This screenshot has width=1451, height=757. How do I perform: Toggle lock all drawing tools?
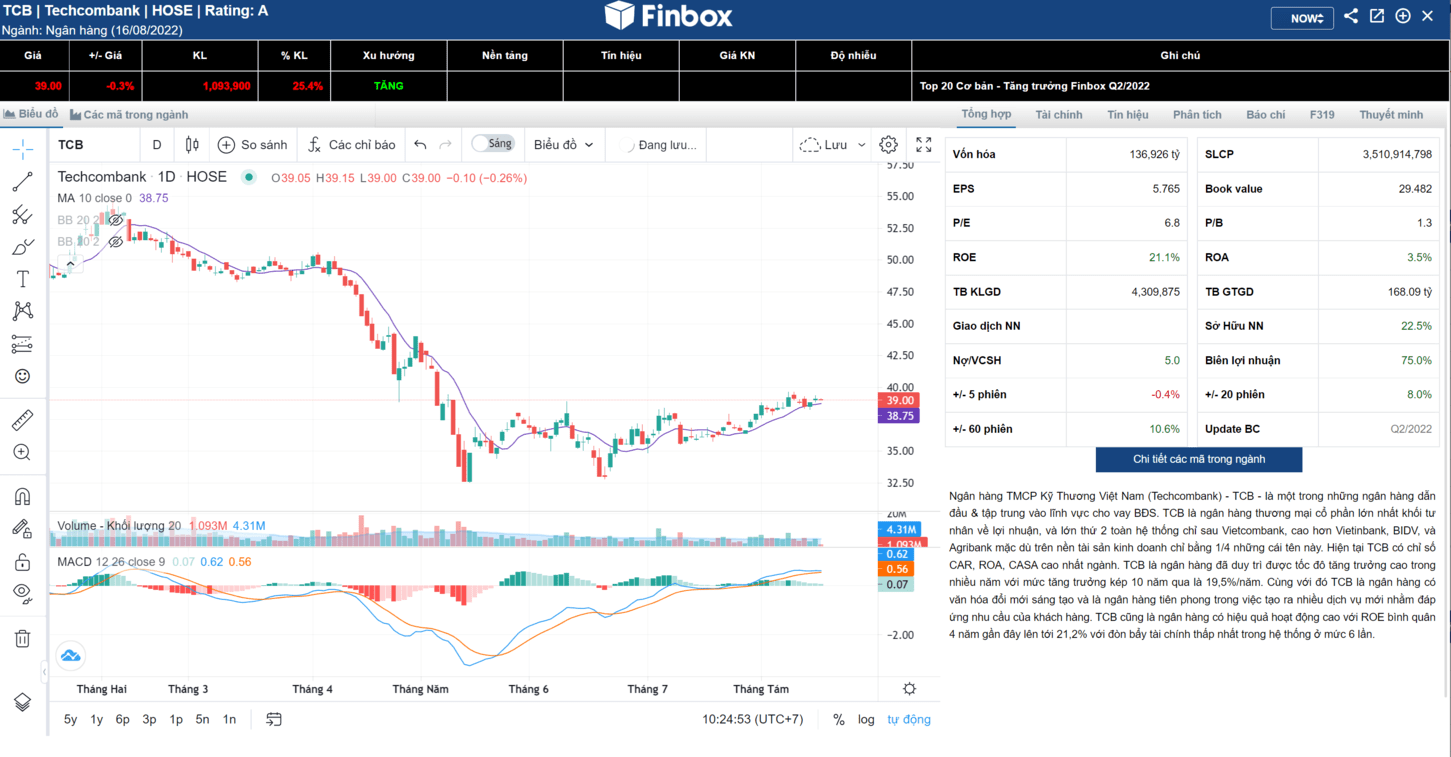click(23, 561)
